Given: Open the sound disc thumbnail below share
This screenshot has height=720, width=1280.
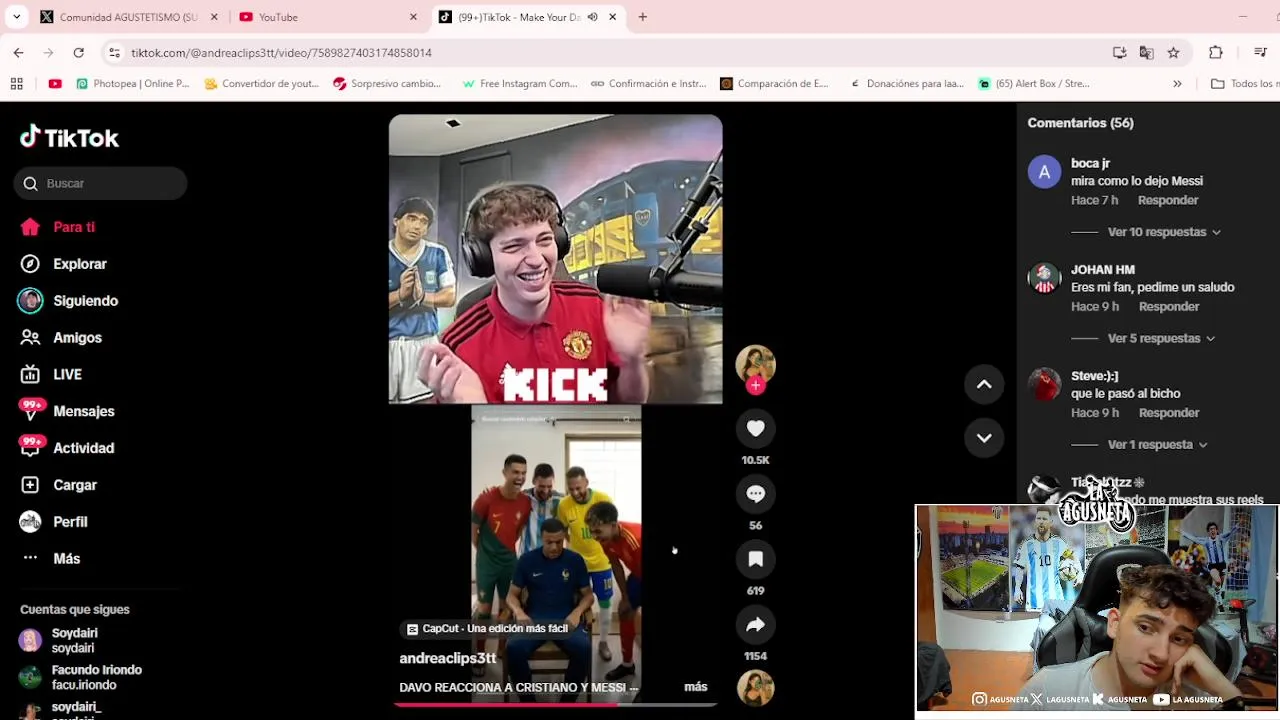Looking at the screenshot, I should pyautogui.click(x=755, y=688).
